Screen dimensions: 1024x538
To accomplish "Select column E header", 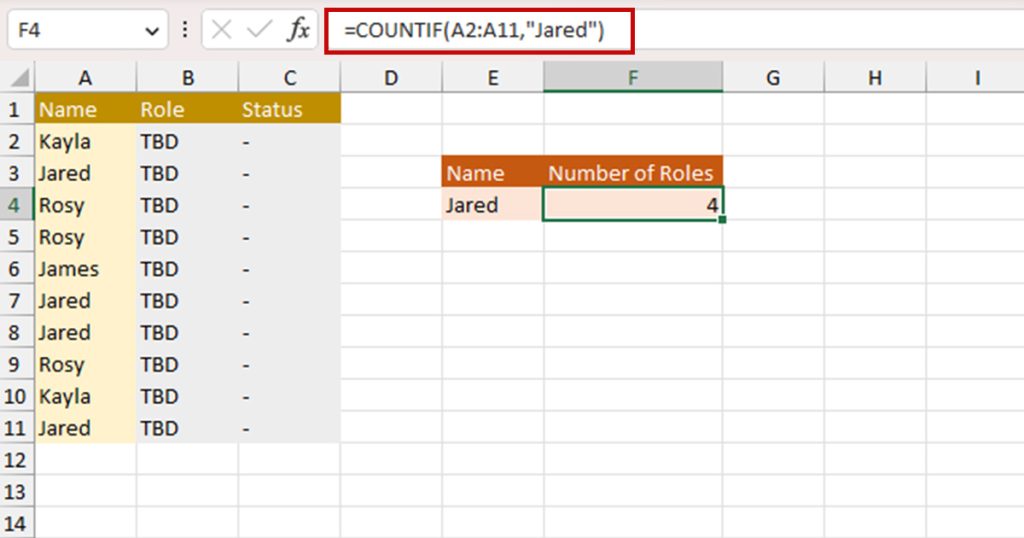I will click(493, 78).
